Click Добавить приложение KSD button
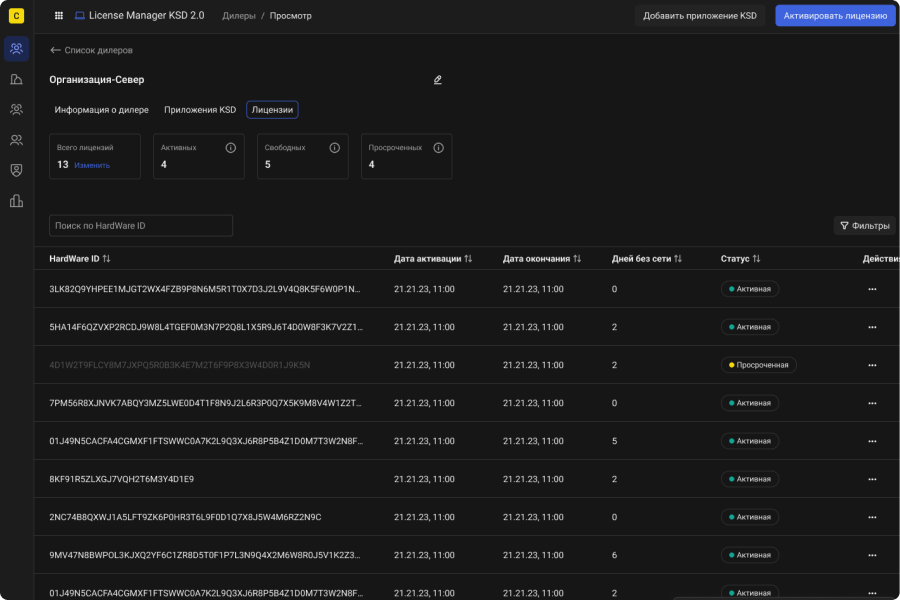The height and width of the screenshot is (600, 900). pyautogui.click(x=700, y=16)
